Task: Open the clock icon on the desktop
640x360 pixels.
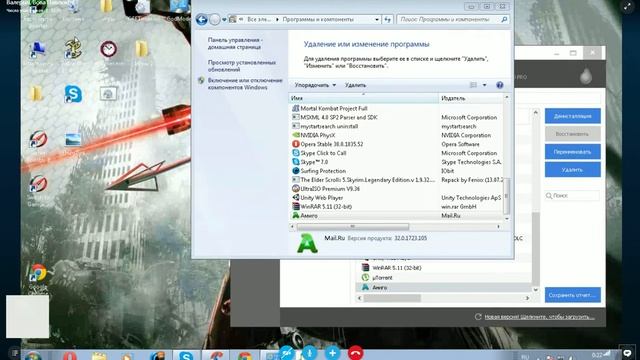Action: pos(108,49)
